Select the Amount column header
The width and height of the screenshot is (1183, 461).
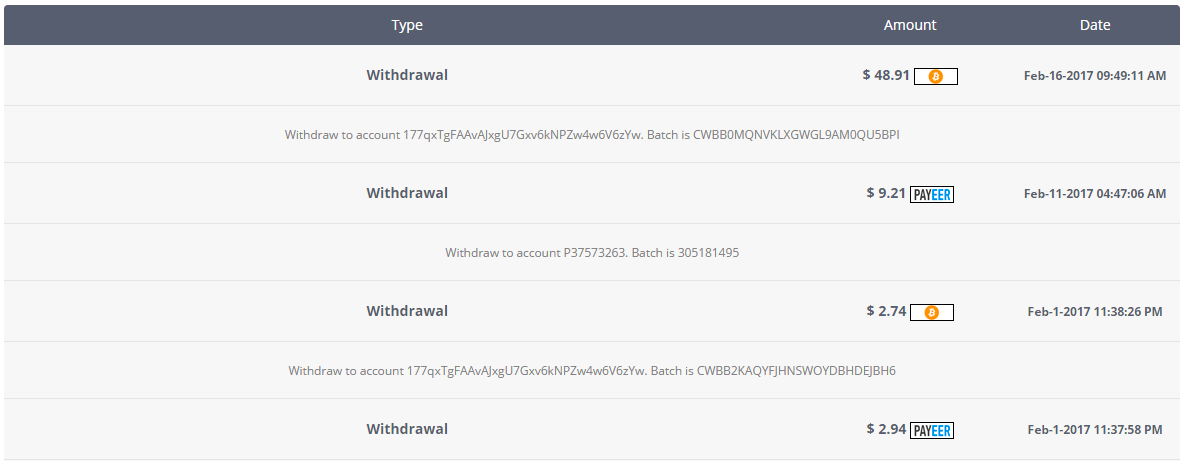[910, 25]
